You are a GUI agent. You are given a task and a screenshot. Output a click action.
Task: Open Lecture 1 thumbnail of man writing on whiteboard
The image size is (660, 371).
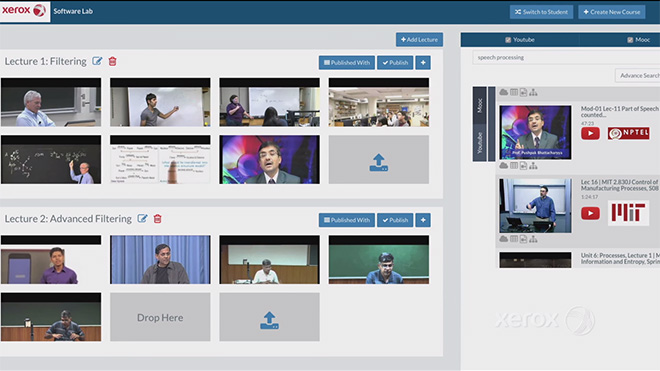(x=160, y=102)
